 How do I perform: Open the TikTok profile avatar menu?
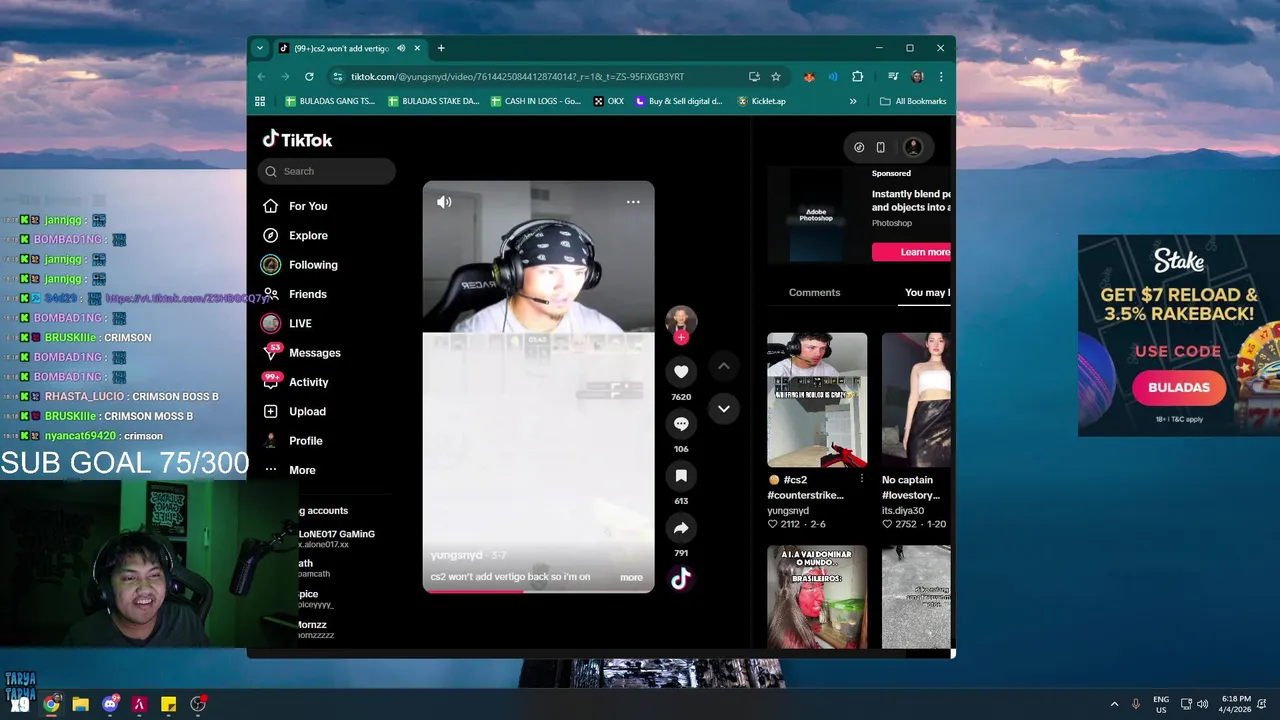[913, 147]
